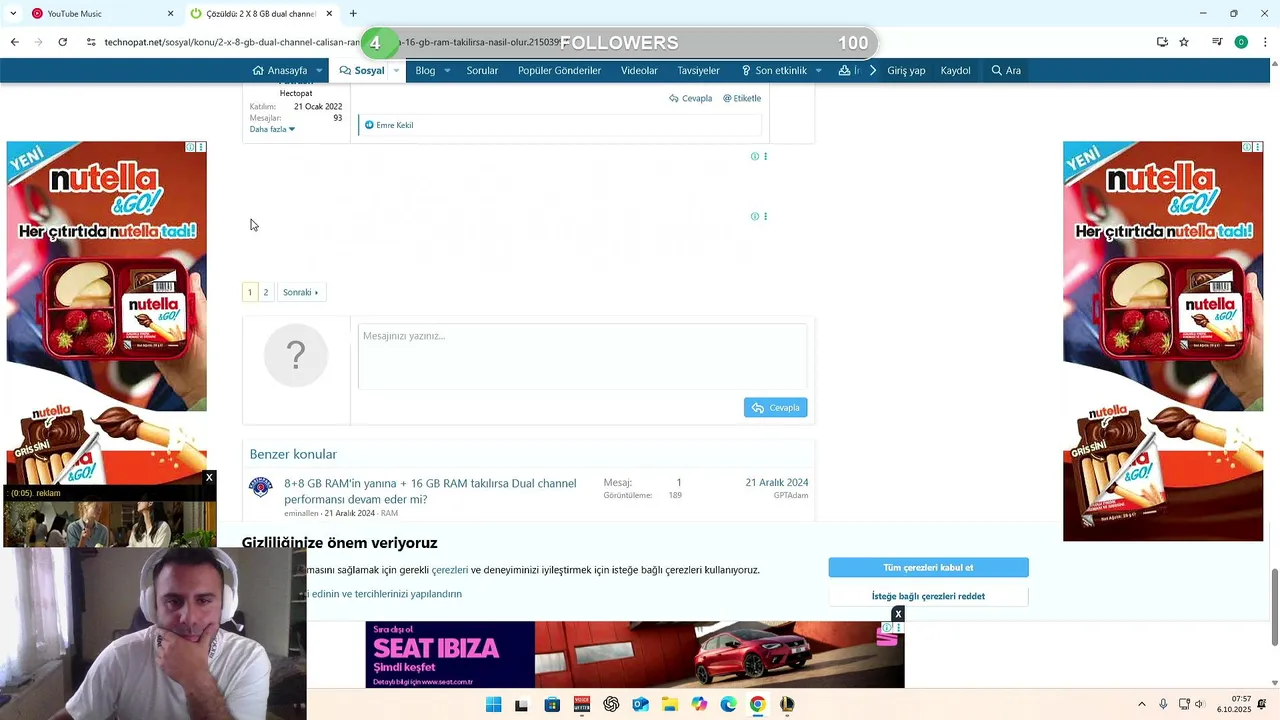Open Chrome three-dot menu
The image size is (1280, 720).
(1266, 42)
